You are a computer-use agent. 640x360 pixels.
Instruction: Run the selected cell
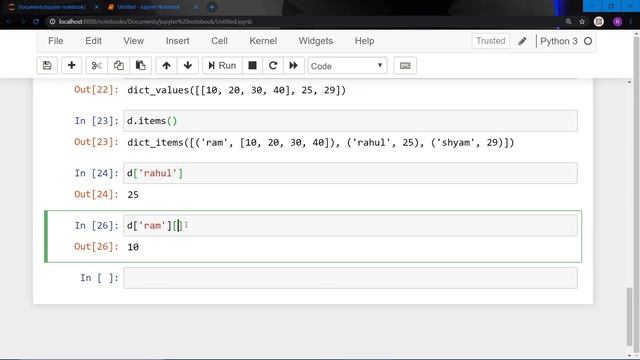[222, 65]
